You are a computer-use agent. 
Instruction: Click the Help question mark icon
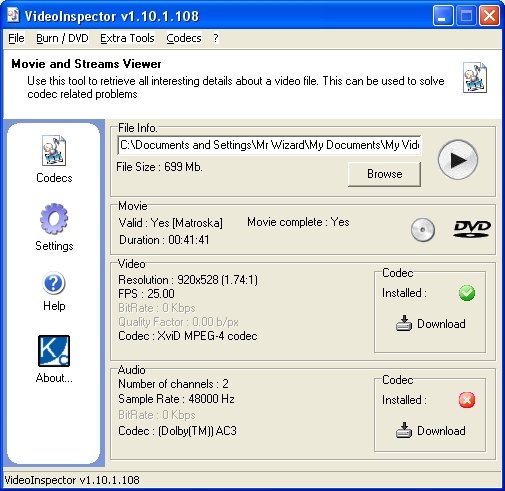(x=54, y=283)
